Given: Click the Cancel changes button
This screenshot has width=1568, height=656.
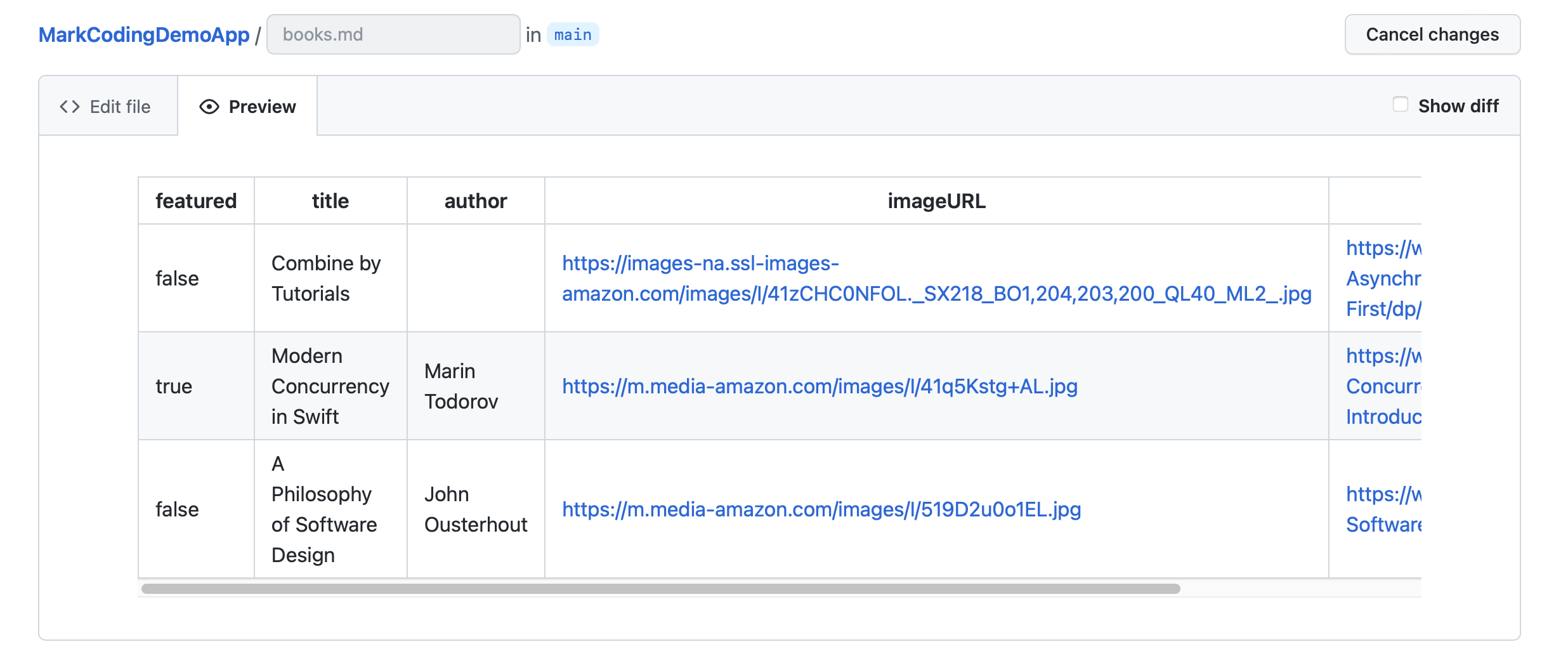Looking at the screenshot, I should click(1432, 34).
